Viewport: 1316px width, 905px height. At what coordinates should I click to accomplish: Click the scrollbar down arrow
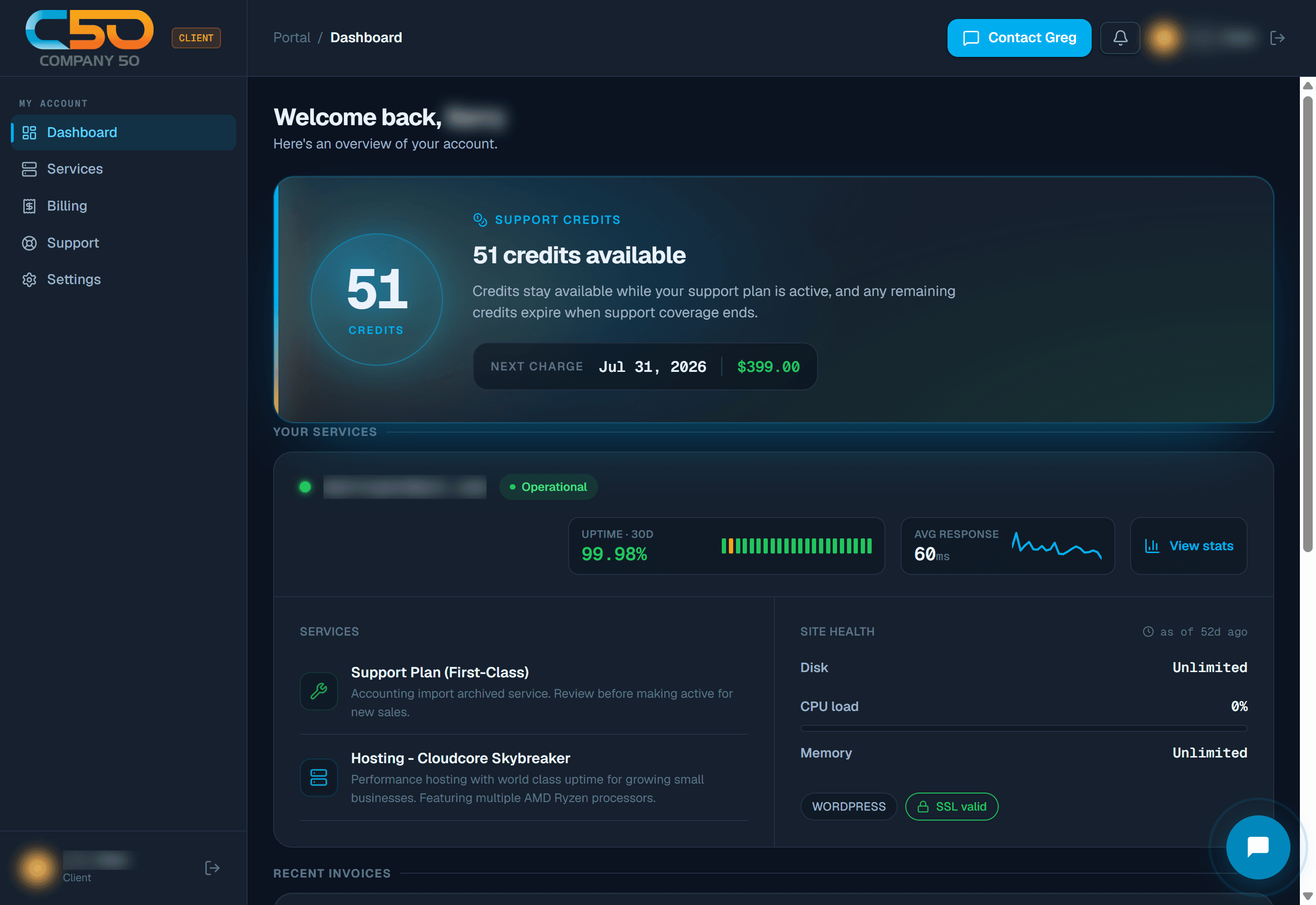point(1307,896)
